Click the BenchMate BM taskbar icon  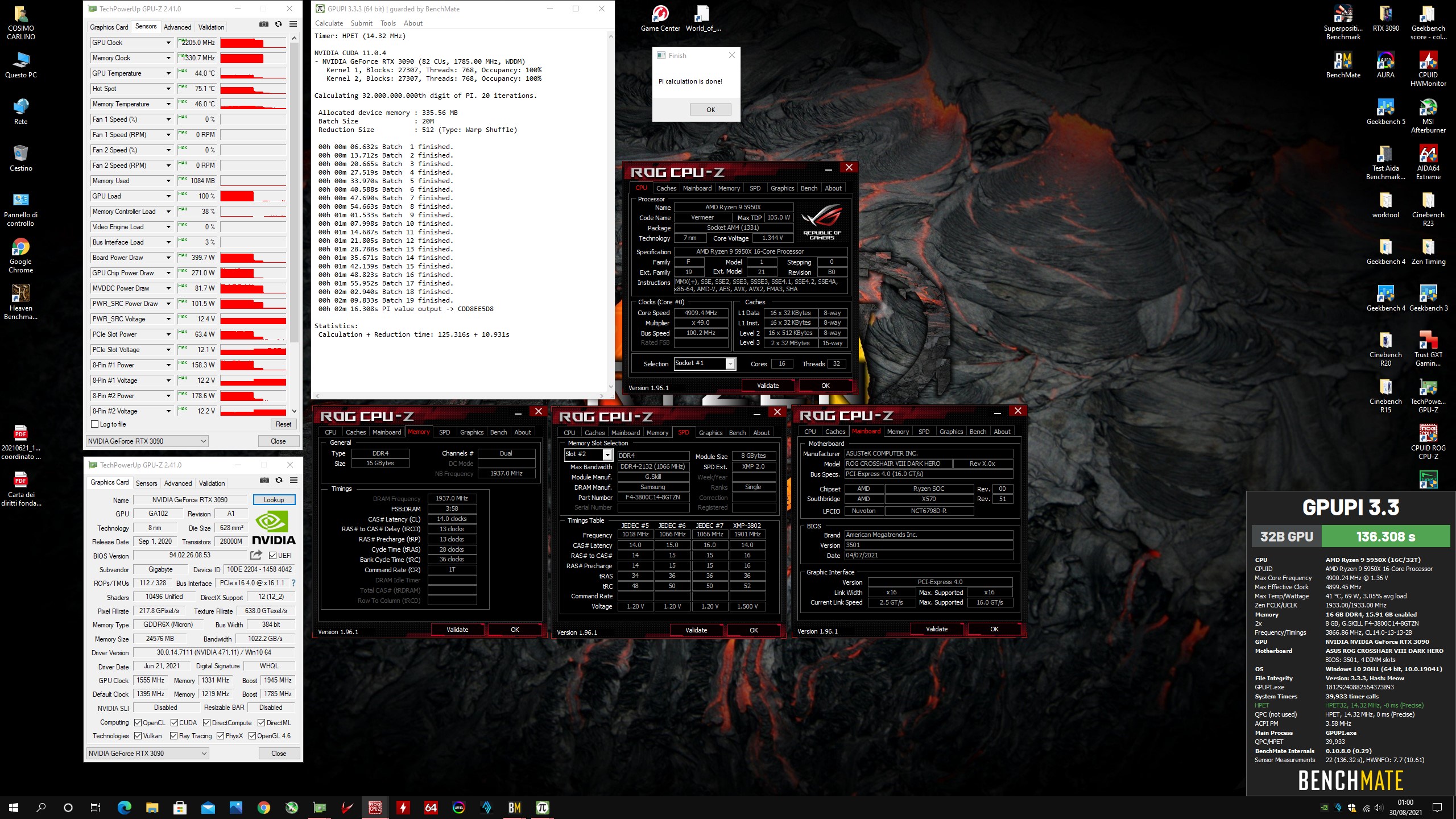coord(515,807)
